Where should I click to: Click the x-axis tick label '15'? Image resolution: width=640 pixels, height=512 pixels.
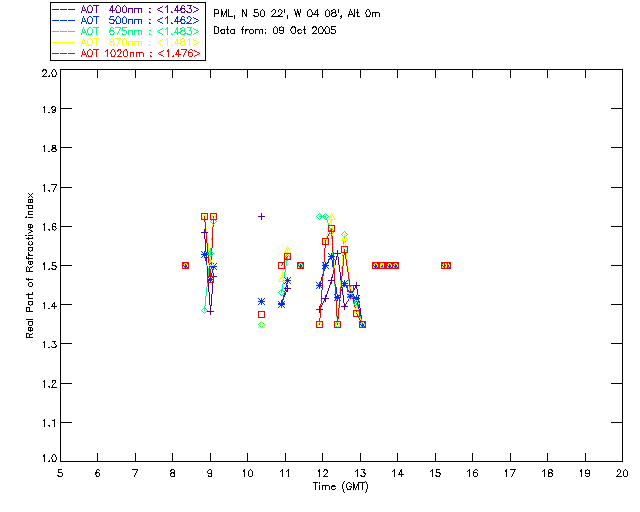coord(435,473)
